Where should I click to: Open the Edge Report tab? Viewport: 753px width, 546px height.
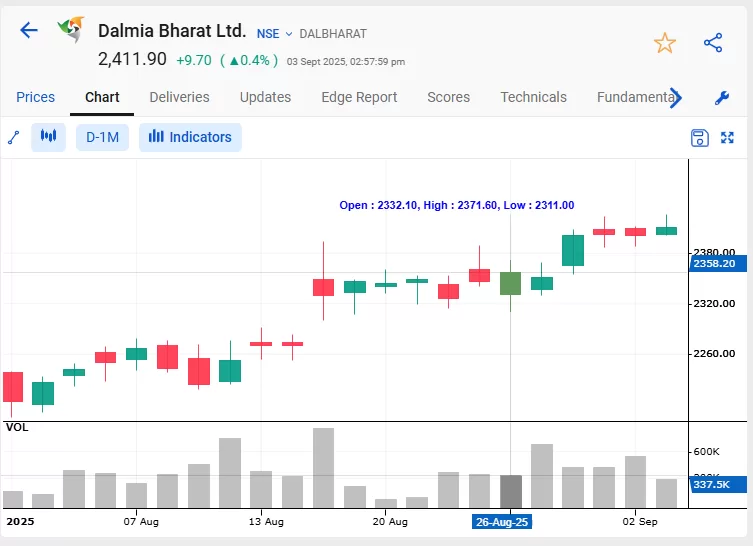click(359, 97)
